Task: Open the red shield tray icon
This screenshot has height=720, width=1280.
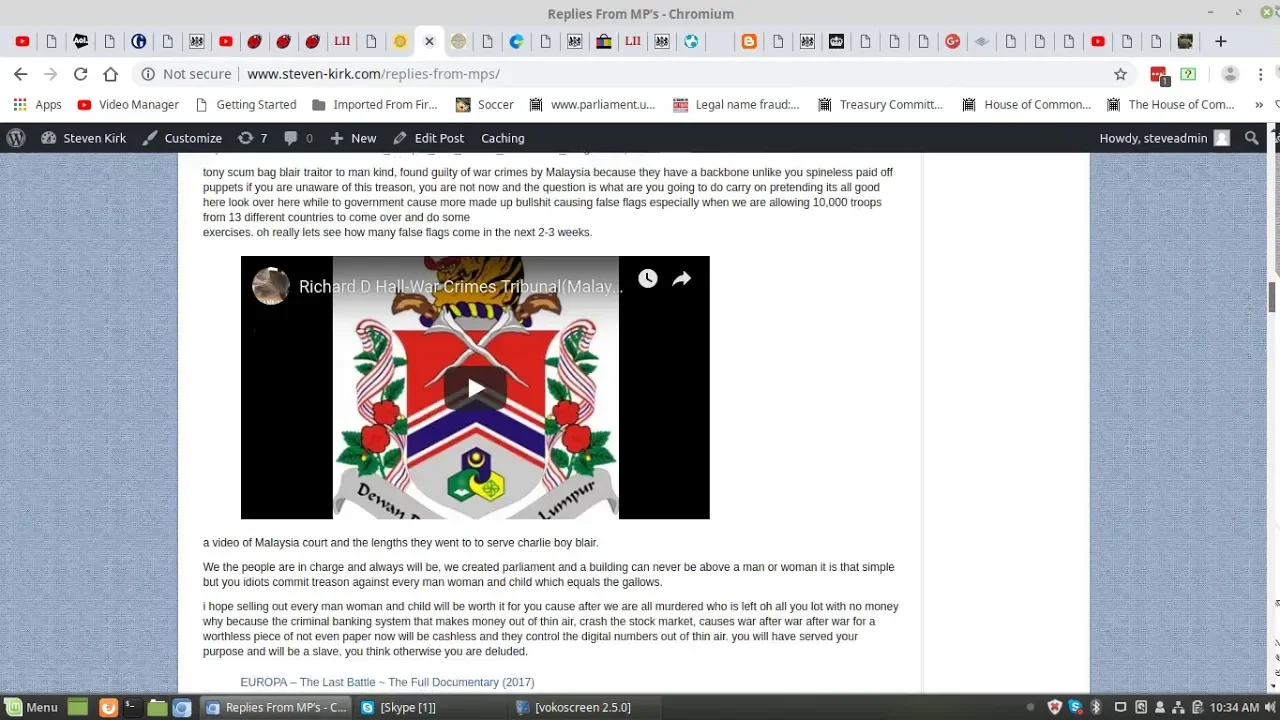Action: 1054,707
